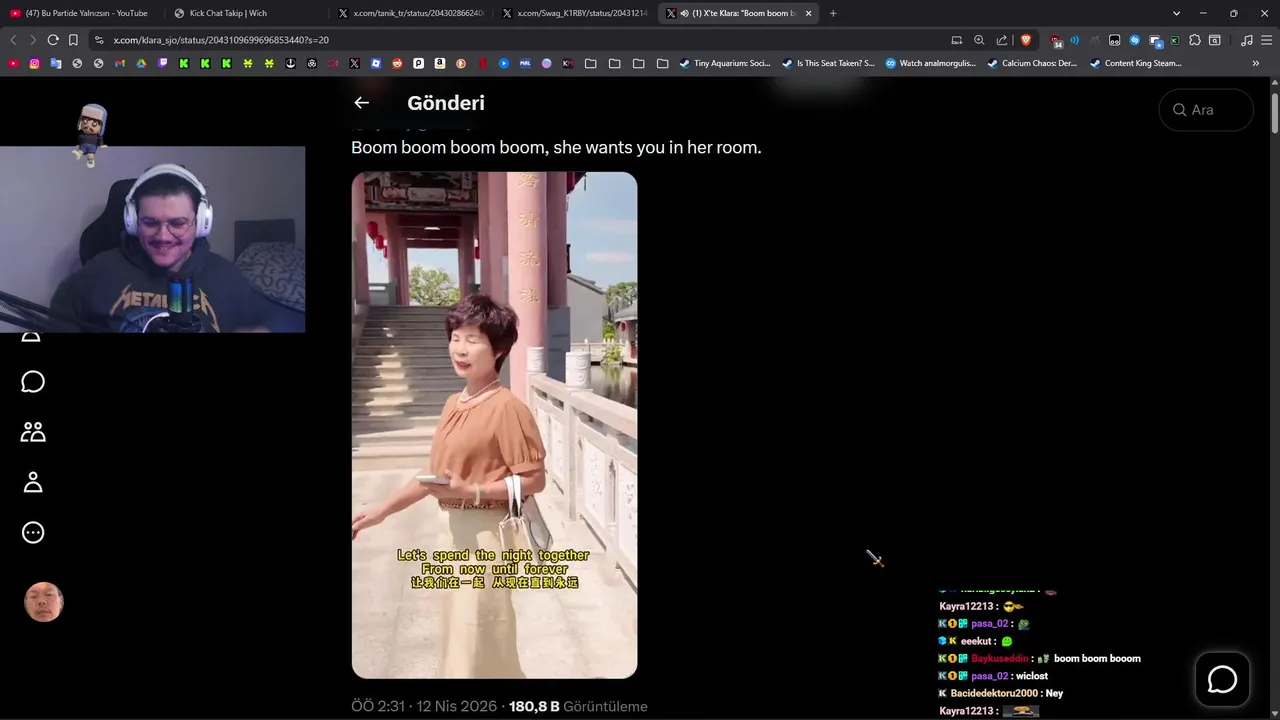Open the browser hamburger main menu
1280x720 pixels.
coord(1266,40)
